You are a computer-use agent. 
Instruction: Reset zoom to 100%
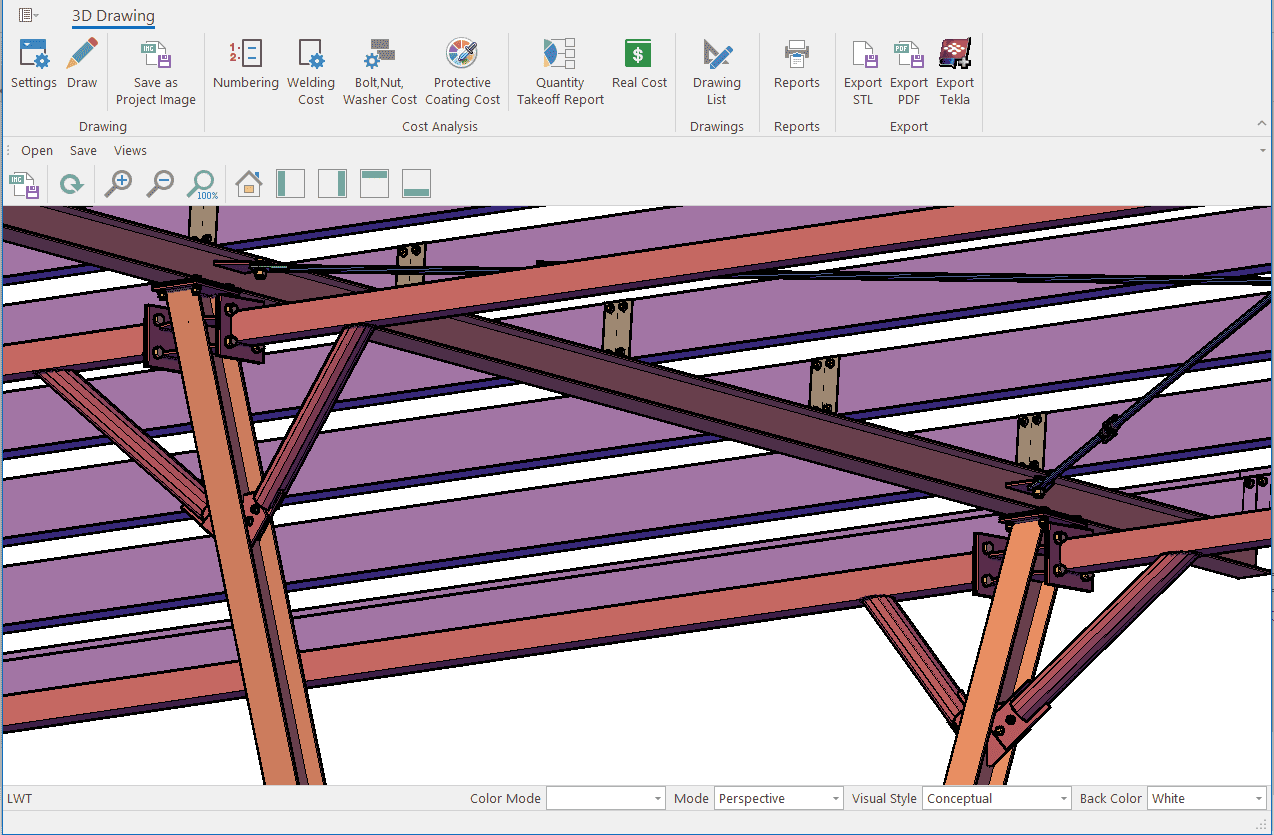click(x=203, y=183)
